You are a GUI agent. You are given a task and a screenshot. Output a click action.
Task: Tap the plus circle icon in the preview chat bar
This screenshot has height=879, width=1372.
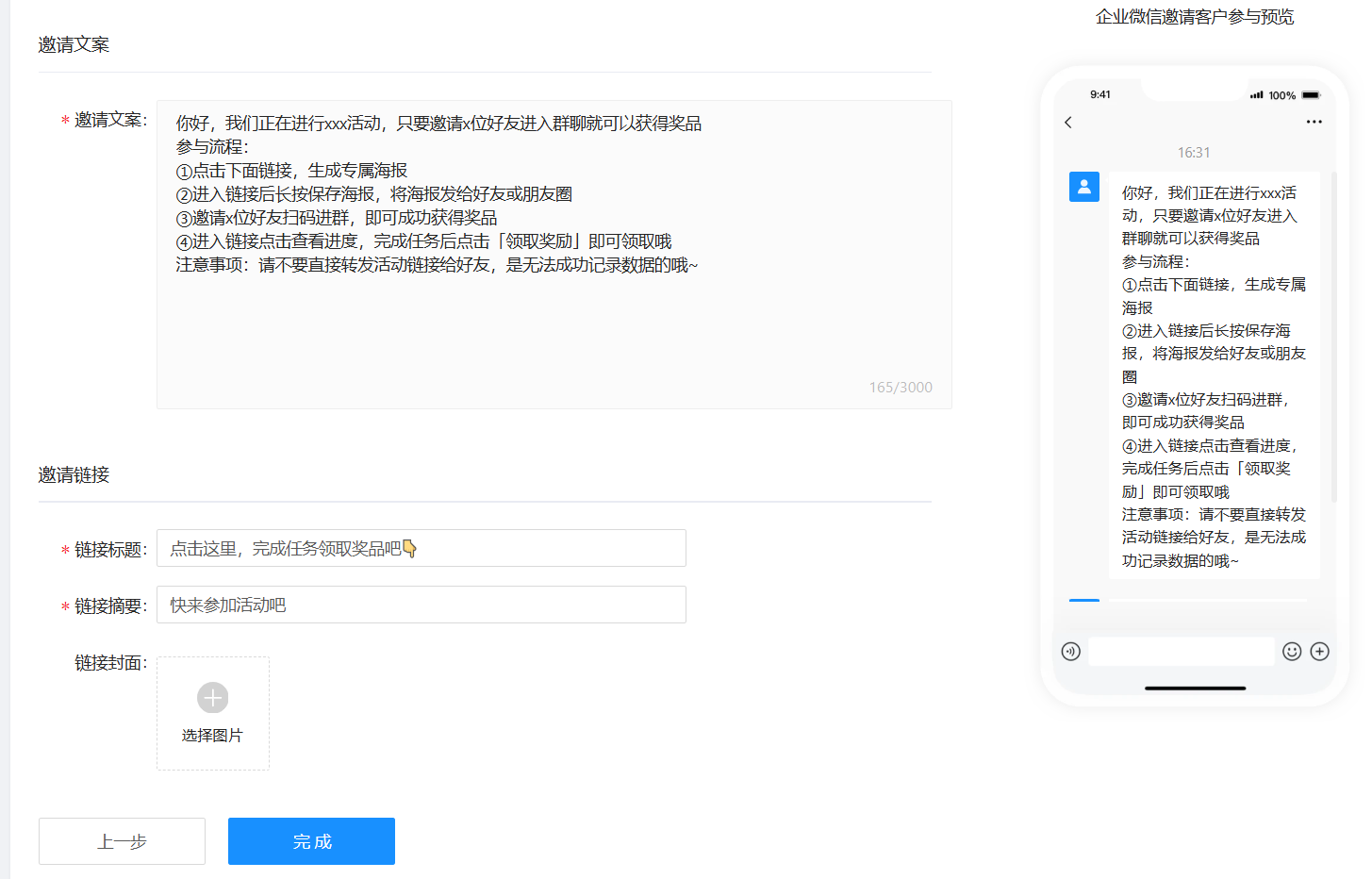click(x=1320, y=652)
